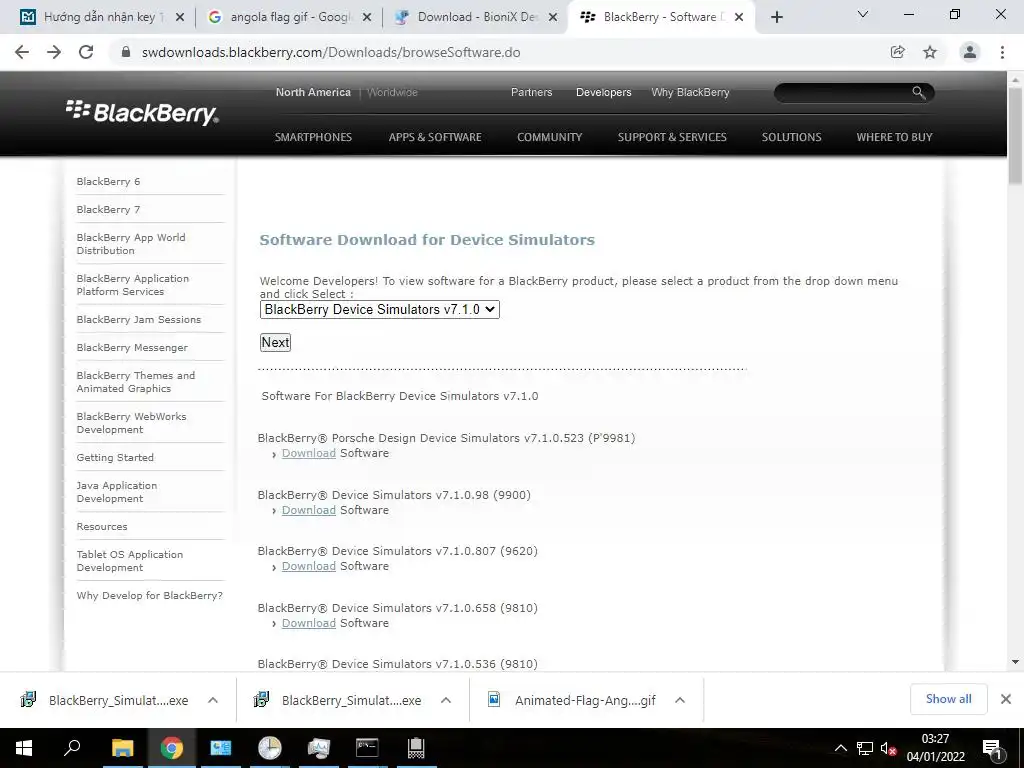Click Why BlackBerry header link

[x=690, y=92]
